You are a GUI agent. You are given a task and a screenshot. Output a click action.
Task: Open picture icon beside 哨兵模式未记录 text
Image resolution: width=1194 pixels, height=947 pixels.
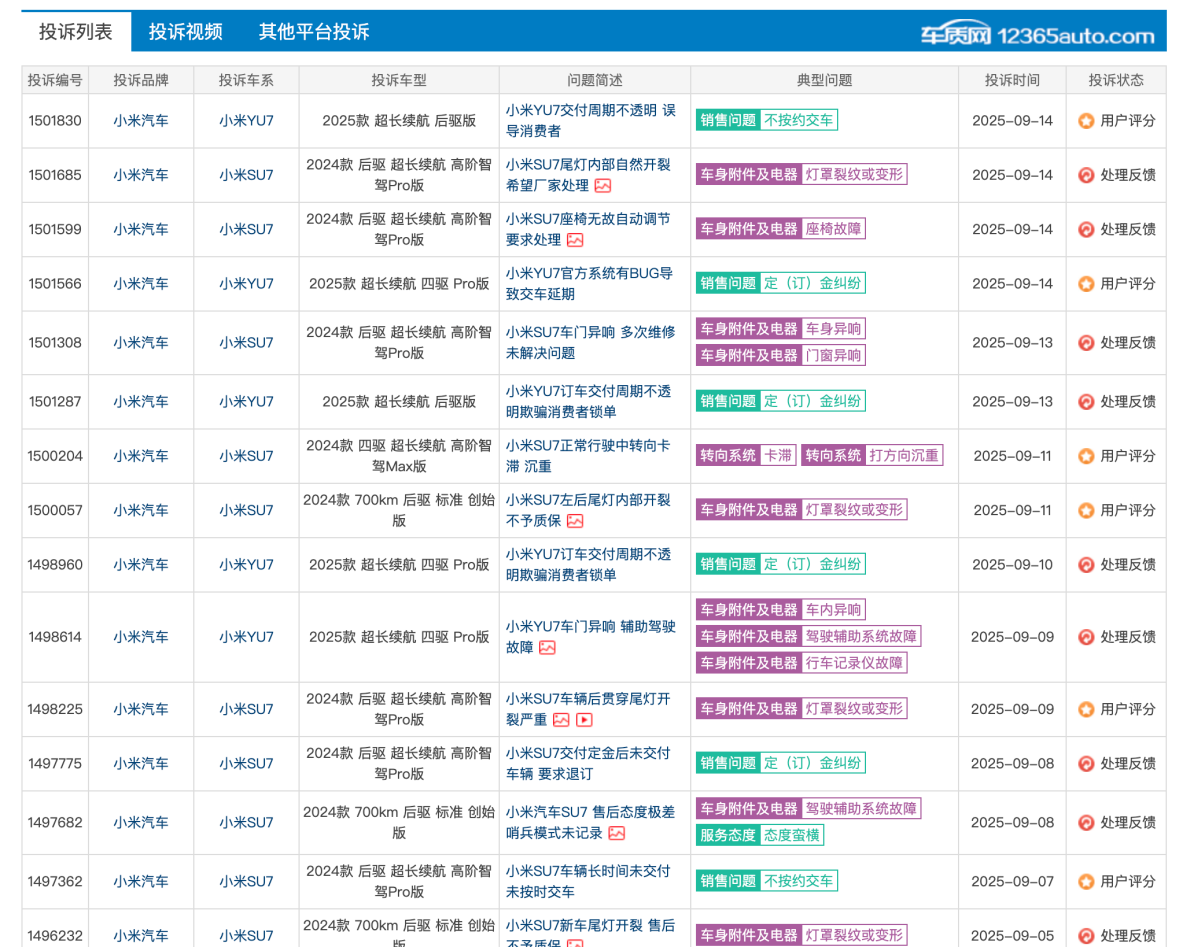point(617,833)
